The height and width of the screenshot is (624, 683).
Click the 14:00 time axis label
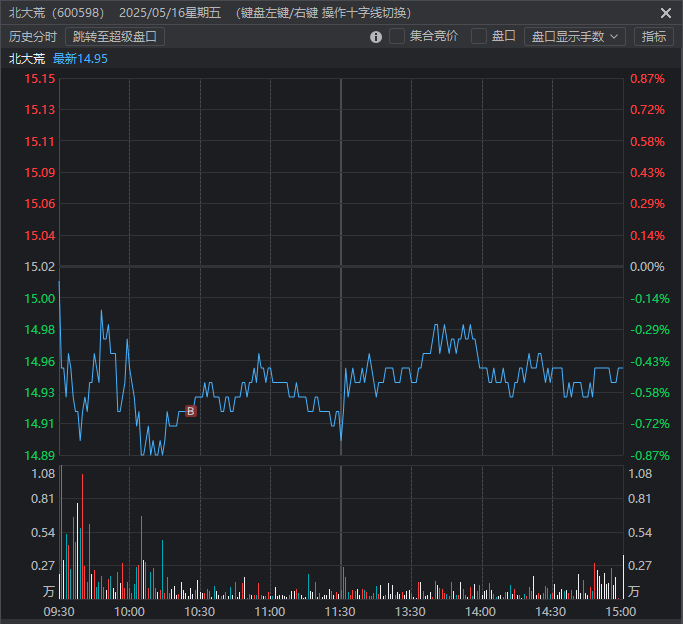[x=481, y=611]
